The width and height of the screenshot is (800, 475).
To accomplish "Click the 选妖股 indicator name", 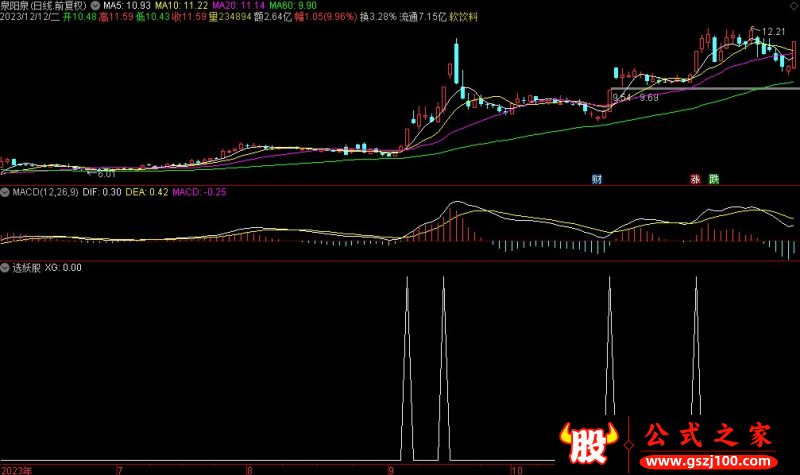I will click(x=27, y=268).
